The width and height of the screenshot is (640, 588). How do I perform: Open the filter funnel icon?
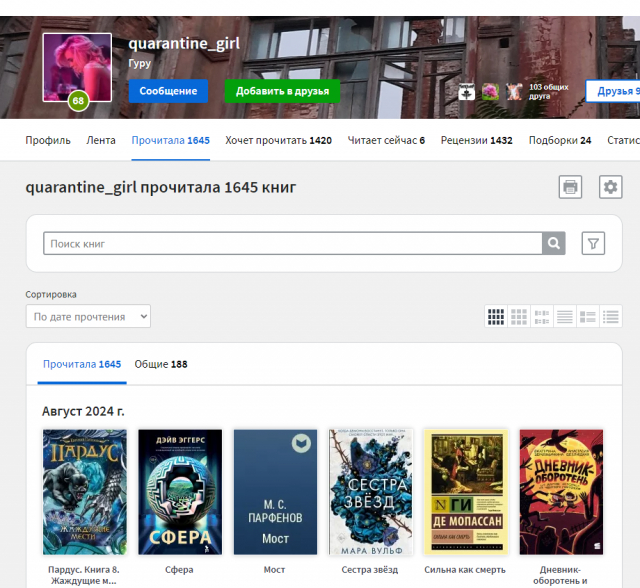coord(593,244)
